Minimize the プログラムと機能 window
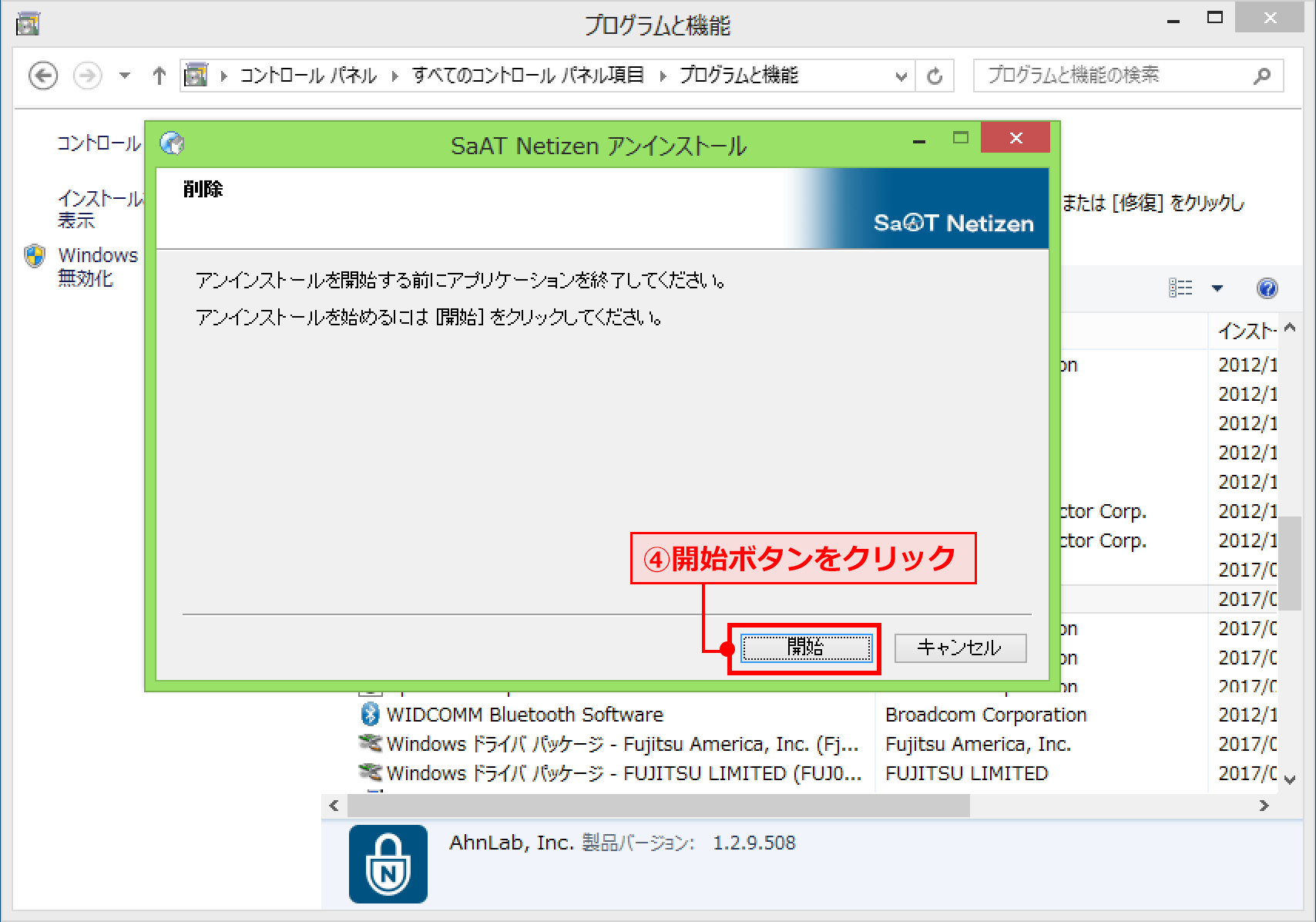Image resolution: width=1316 pixels, height=922 pixels. click(1173, 19)
